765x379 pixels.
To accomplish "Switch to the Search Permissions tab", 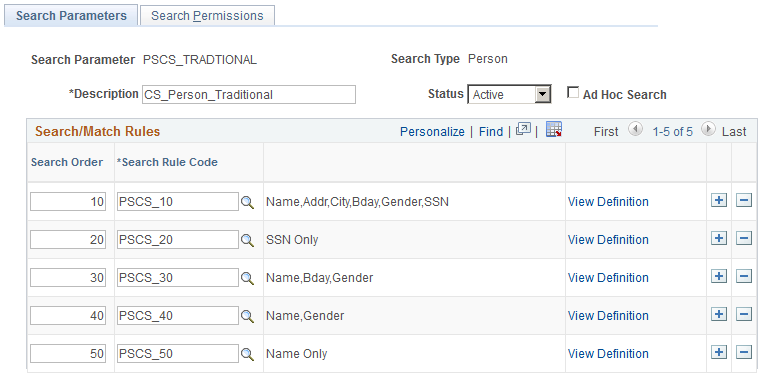I will 207,16.
